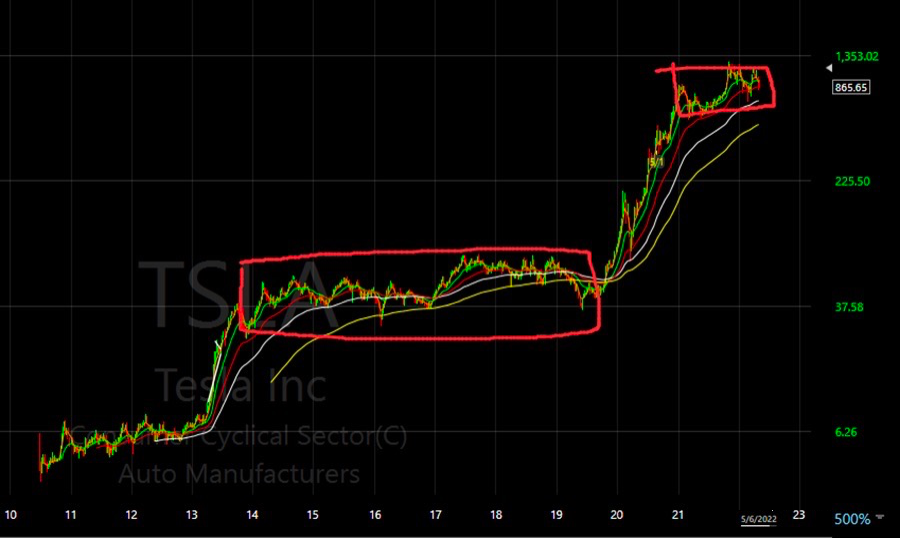Click year 11 on the time axis
This screenshot has width=900, height=538.
pyautogui.click(x=71, y=514)
